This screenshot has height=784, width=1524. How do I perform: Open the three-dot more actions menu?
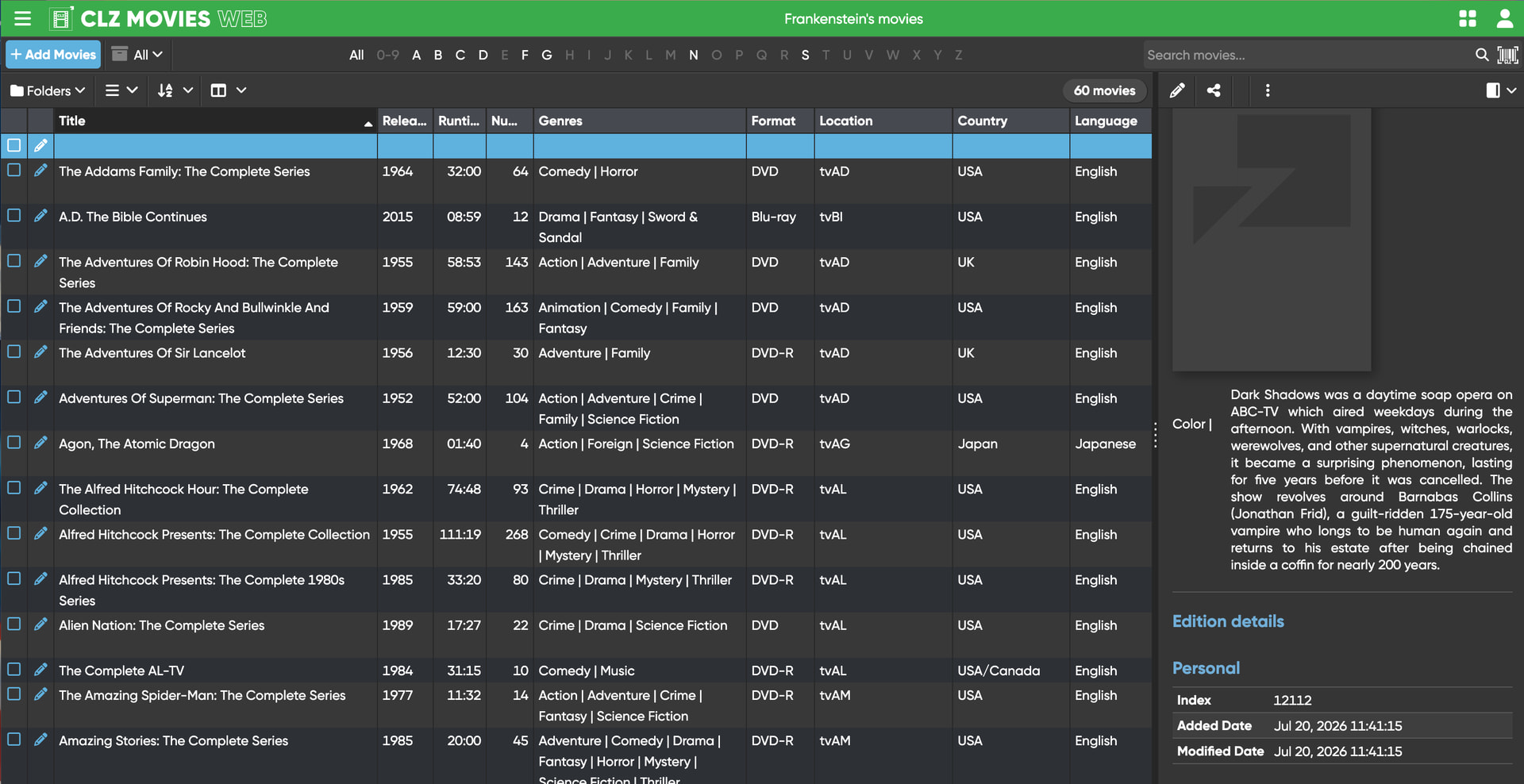pos(1268,90)
